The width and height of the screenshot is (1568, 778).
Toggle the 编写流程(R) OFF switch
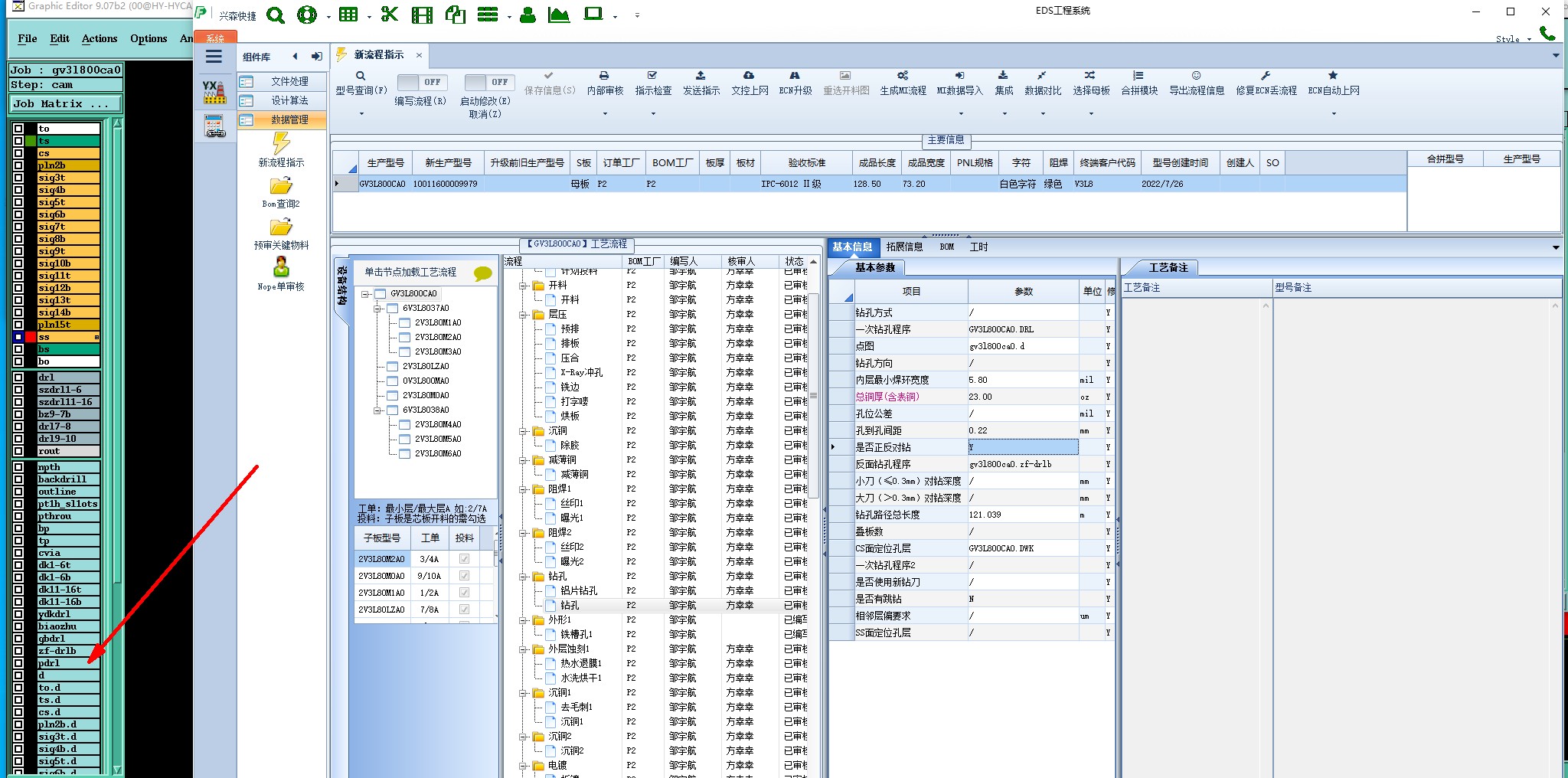click(422, 82)
